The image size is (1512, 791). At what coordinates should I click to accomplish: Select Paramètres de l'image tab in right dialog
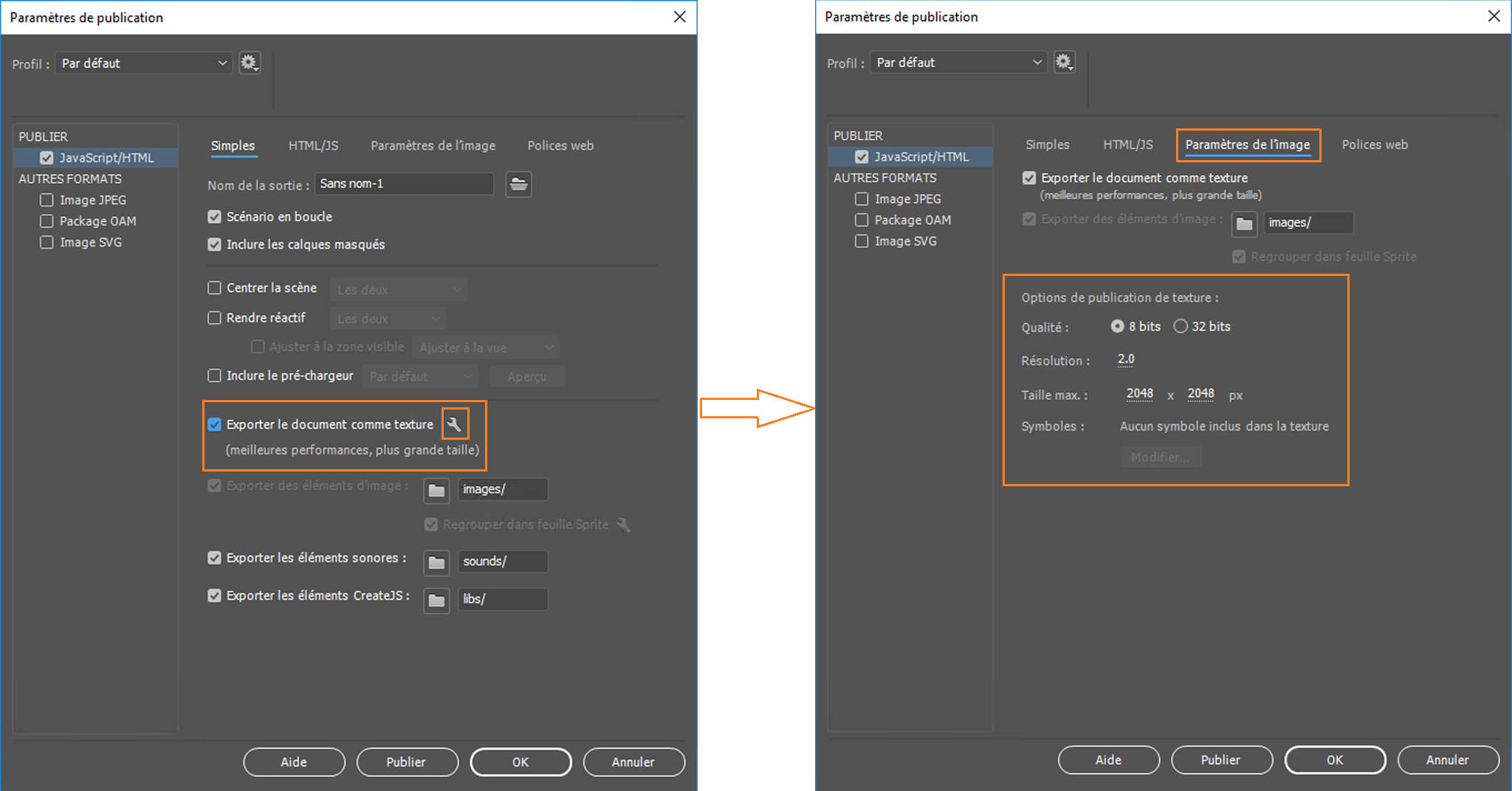point(1248,145)
